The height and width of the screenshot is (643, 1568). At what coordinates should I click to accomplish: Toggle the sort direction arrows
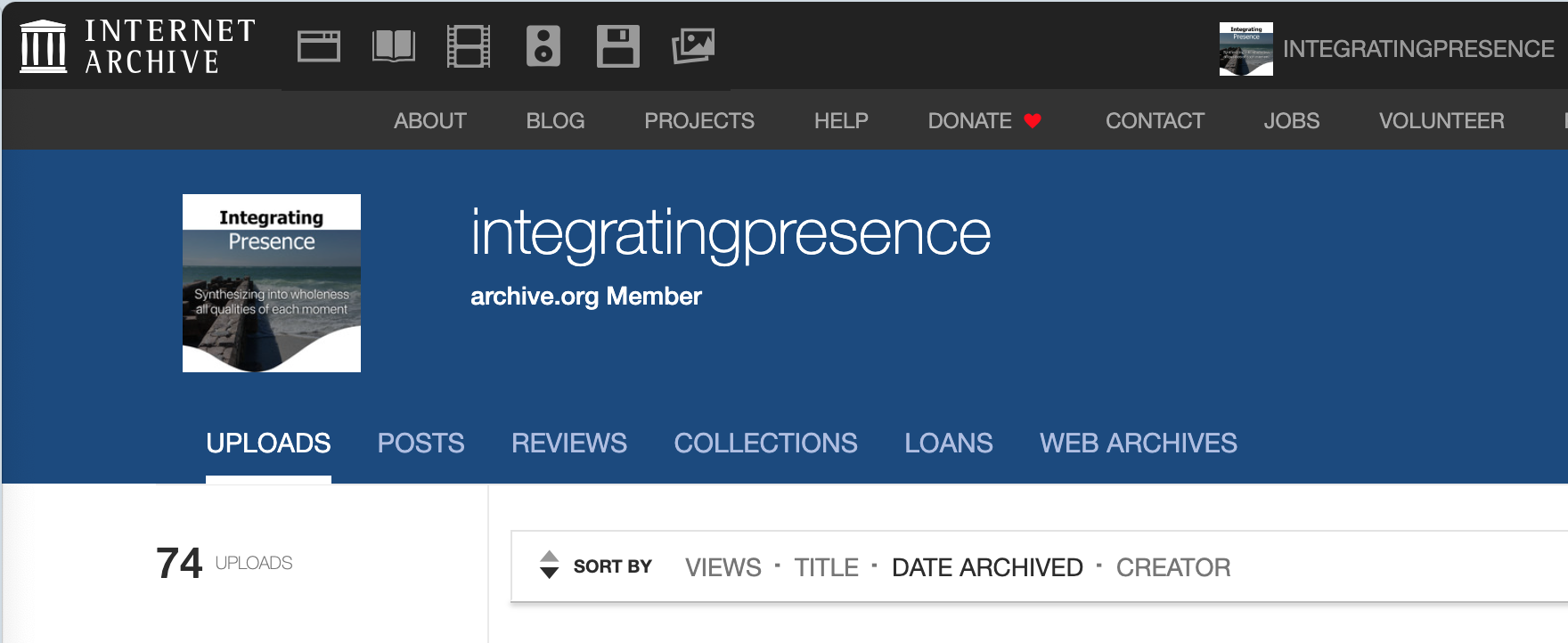pos(549,565)
